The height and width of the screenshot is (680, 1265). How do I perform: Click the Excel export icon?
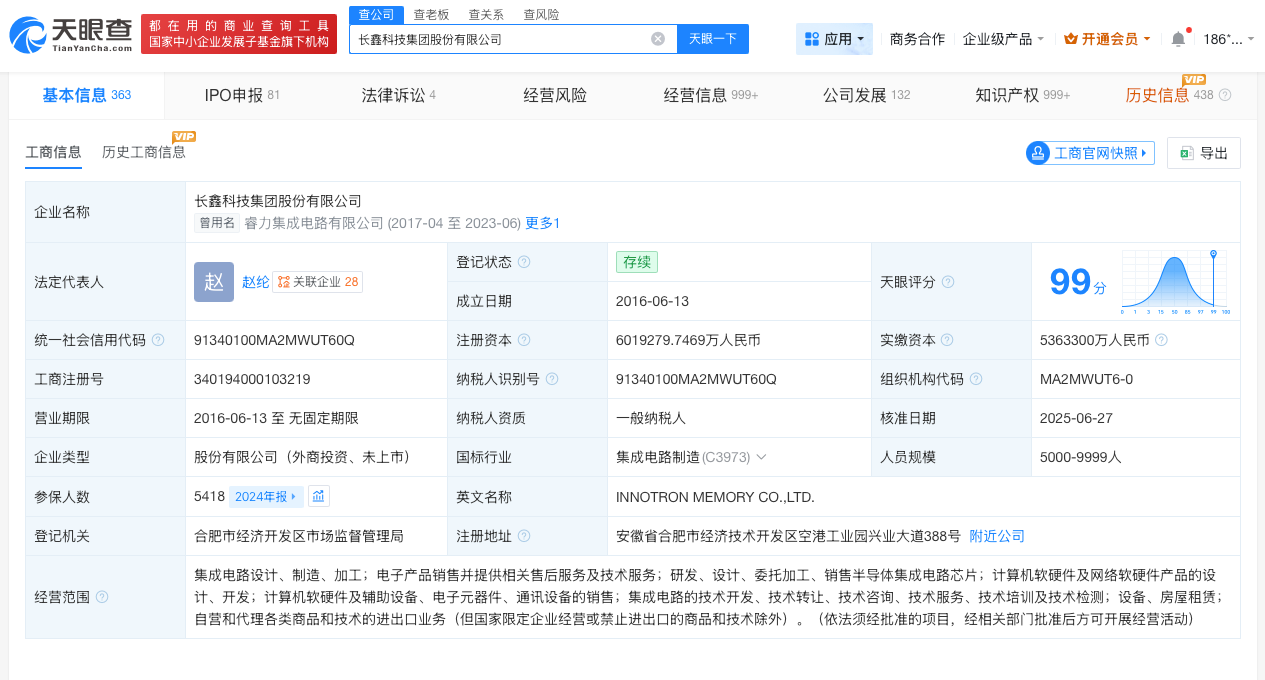tap(1186, 153)
